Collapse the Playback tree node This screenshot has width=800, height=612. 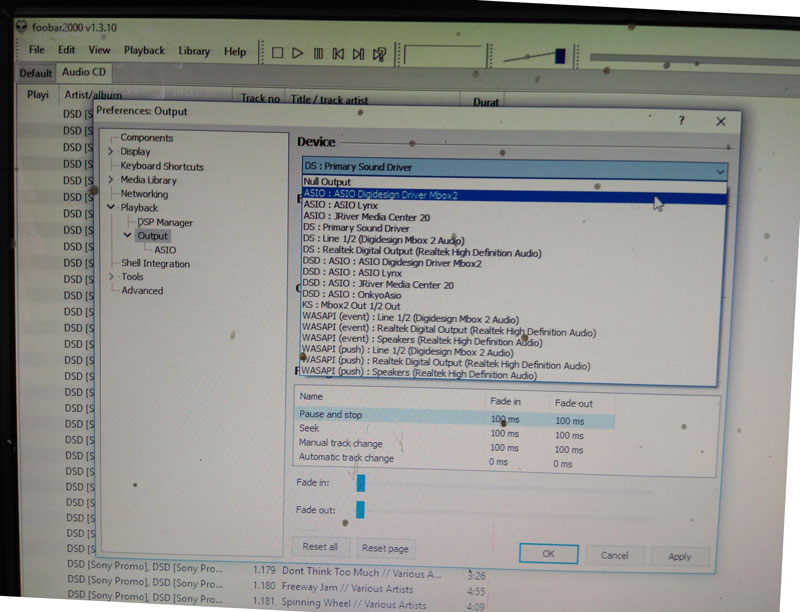(111, 207)
